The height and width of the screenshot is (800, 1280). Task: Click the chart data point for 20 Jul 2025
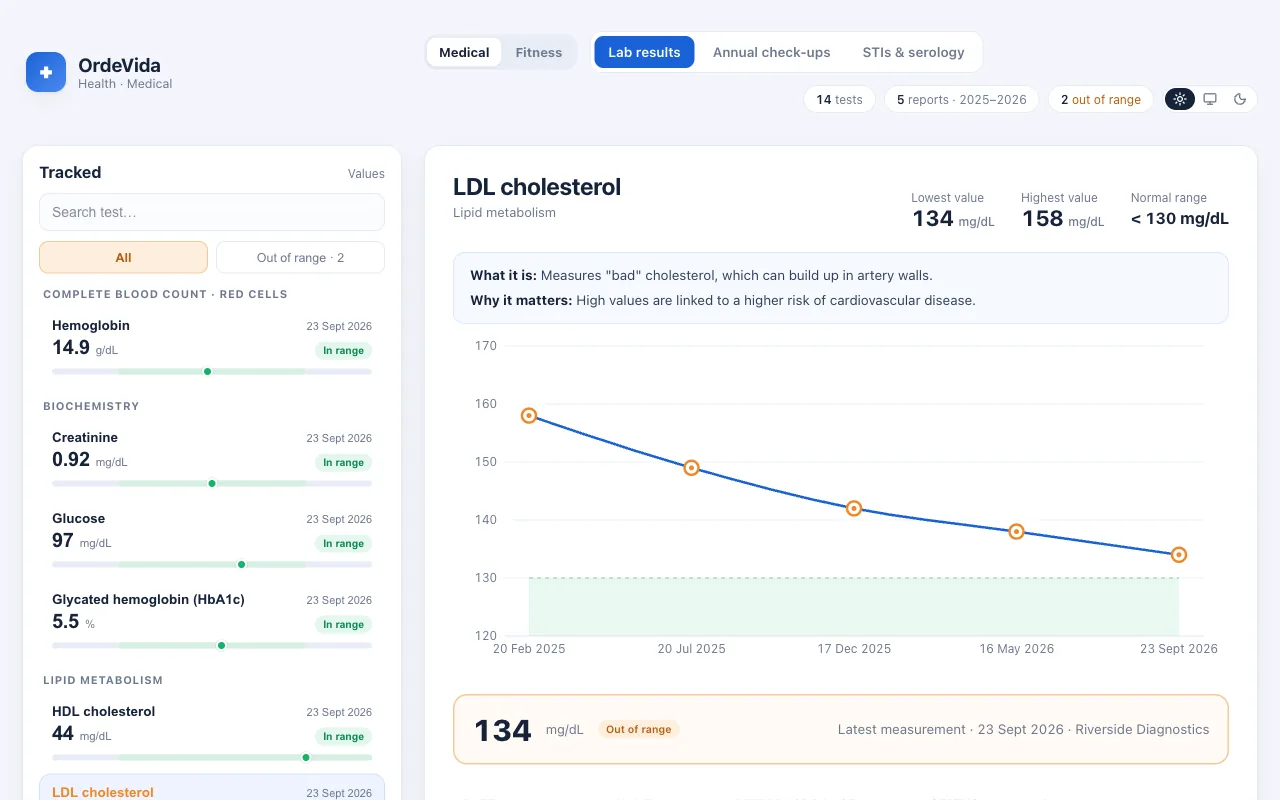pos(691,468)
